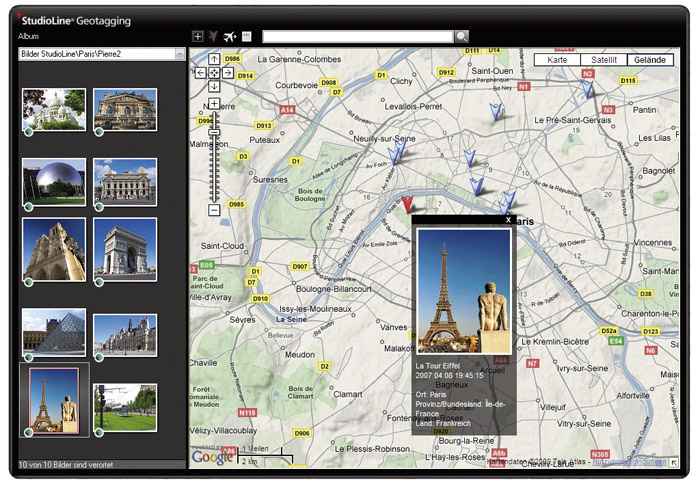This screenshot has width=700, height=484.
Task: Pan the map left with arrow button
Action: (x=200, y=73)
